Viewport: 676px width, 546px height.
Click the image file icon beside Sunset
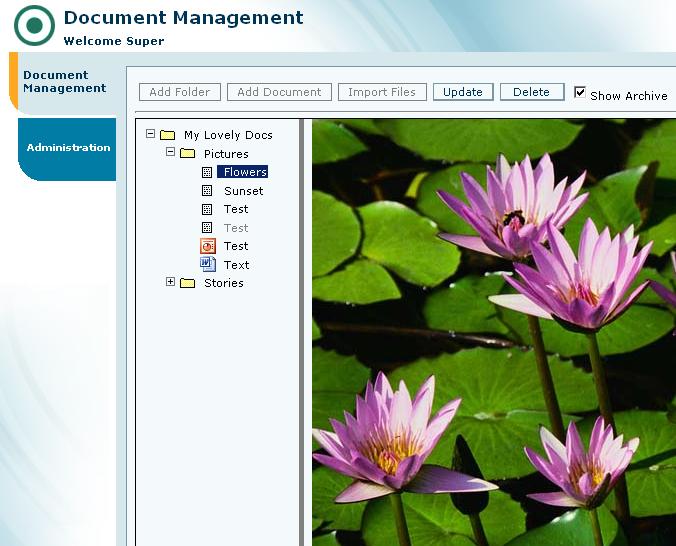[207, 191]
